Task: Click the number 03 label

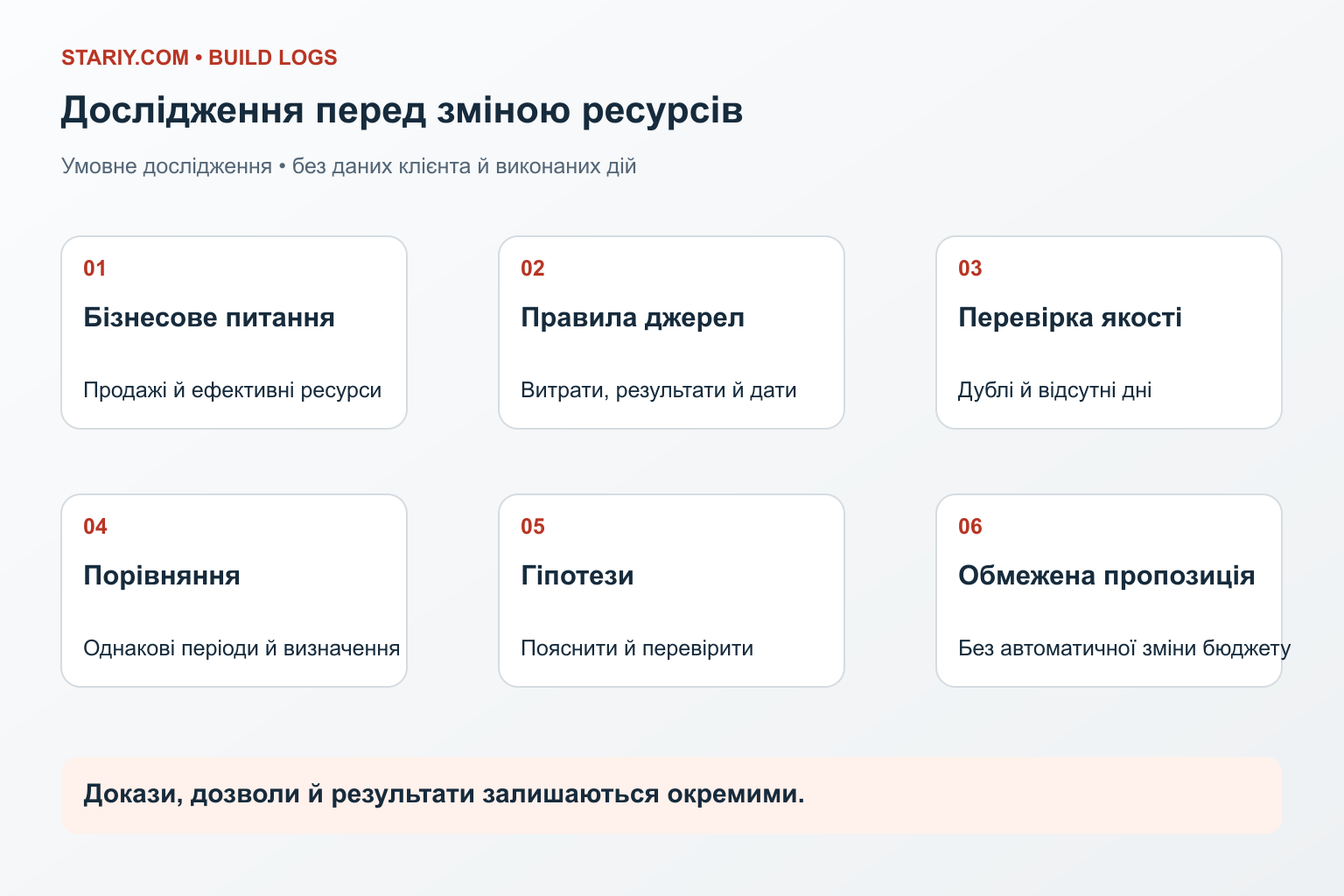Action: [x=969, y=269]
